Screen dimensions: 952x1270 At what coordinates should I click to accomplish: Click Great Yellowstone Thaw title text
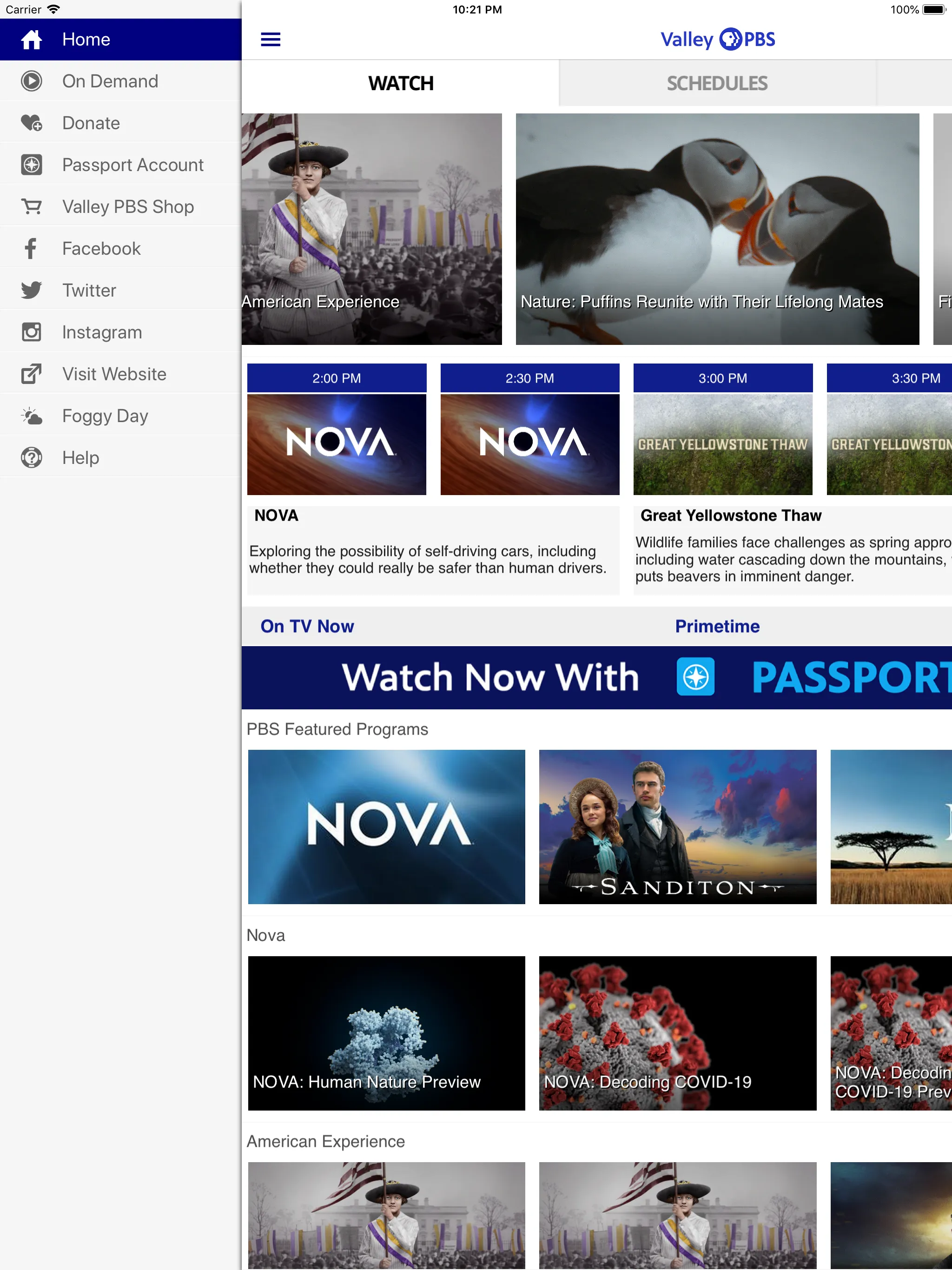pyautogui.click(x=731, y=516)
